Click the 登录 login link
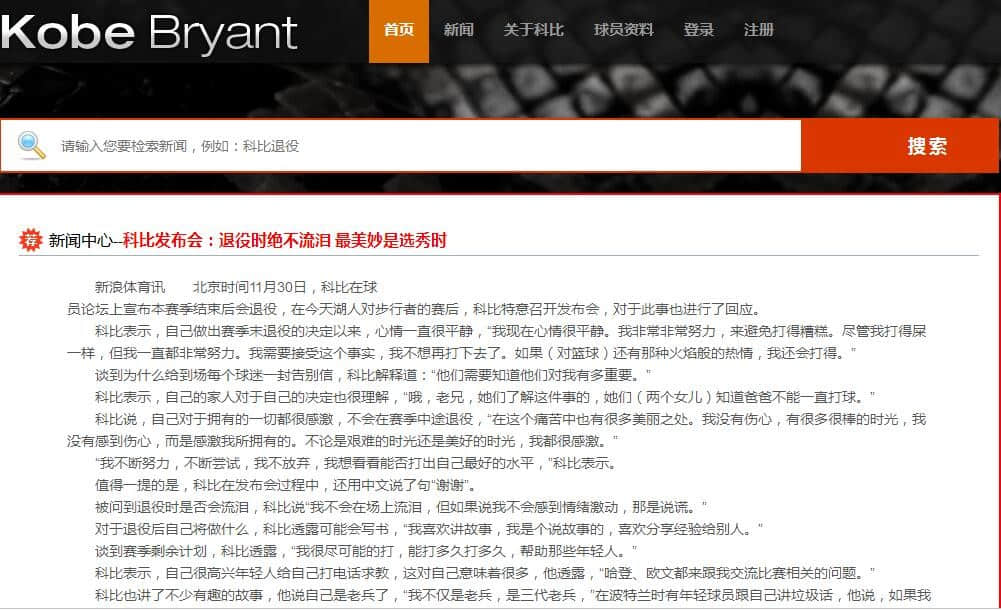The width and height of the screenshot is (1001, 610). point(698,30)
